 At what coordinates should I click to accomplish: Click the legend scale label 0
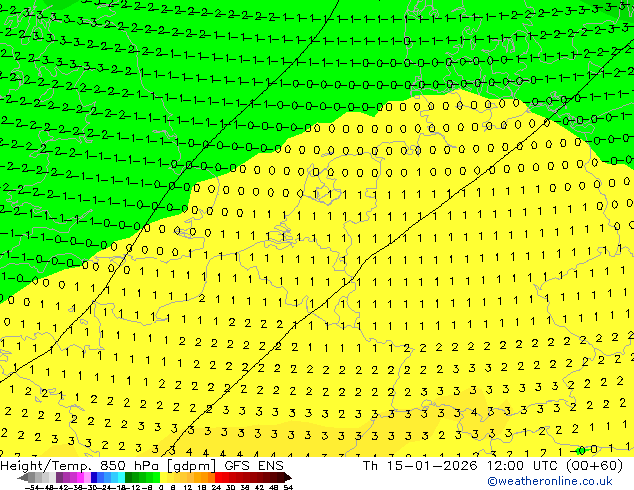[x=161, y=487]
